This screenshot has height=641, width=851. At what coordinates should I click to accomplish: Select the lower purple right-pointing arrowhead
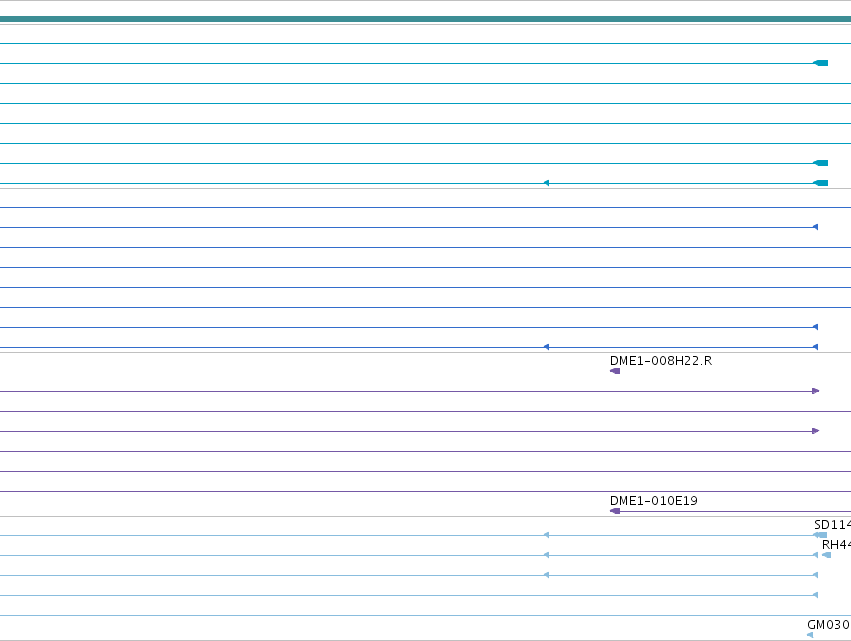pyautogui.click(x=816, y=431)
